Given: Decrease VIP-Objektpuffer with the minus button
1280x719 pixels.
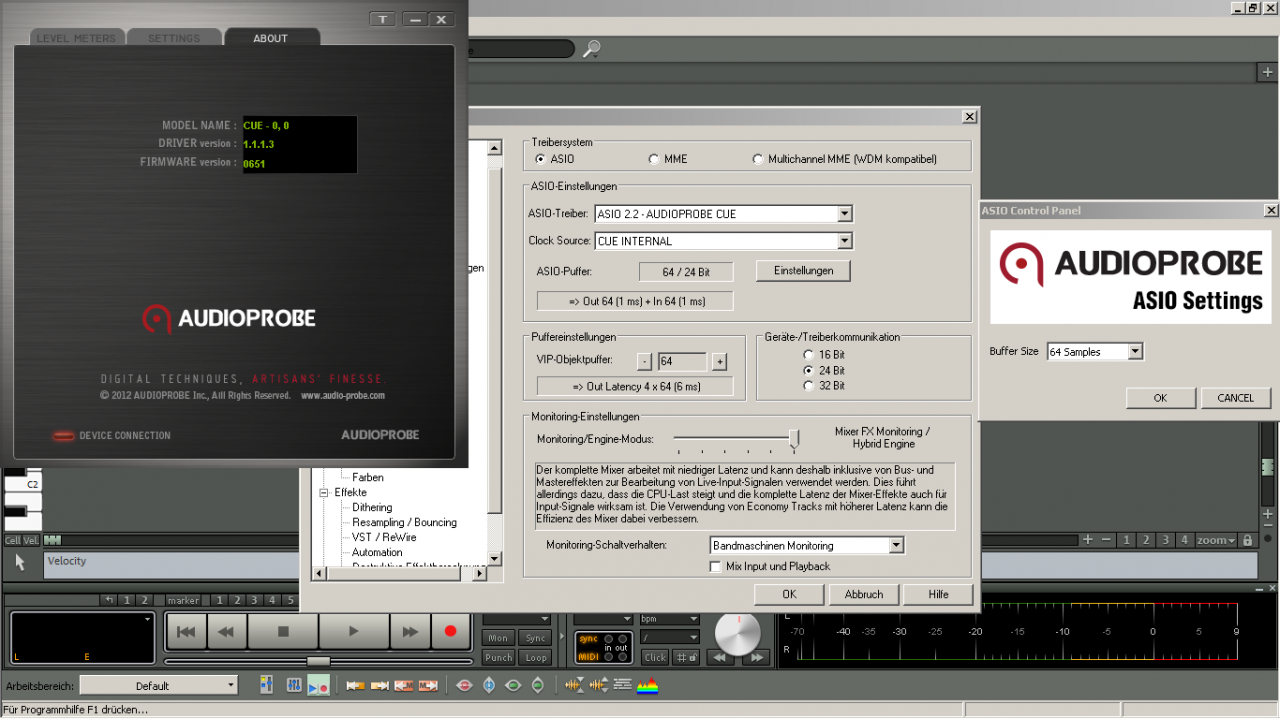Looking at the screenshot, I should [x=645, y=361].
